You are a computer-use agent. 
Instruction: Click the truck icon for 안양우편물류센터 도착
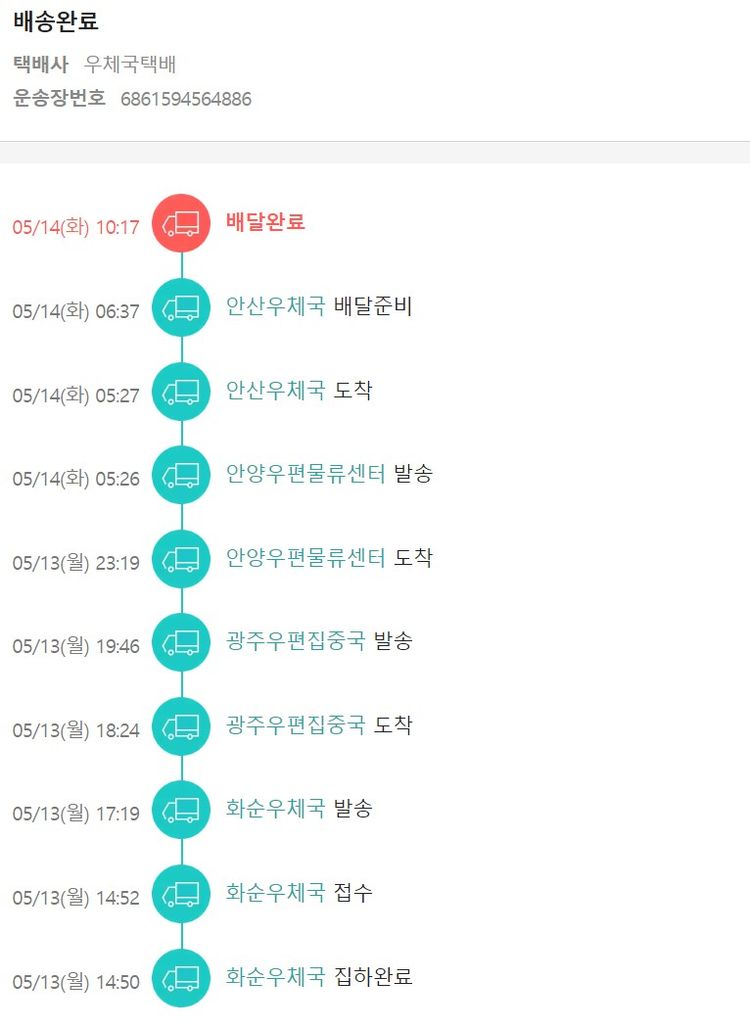(181, 560)
